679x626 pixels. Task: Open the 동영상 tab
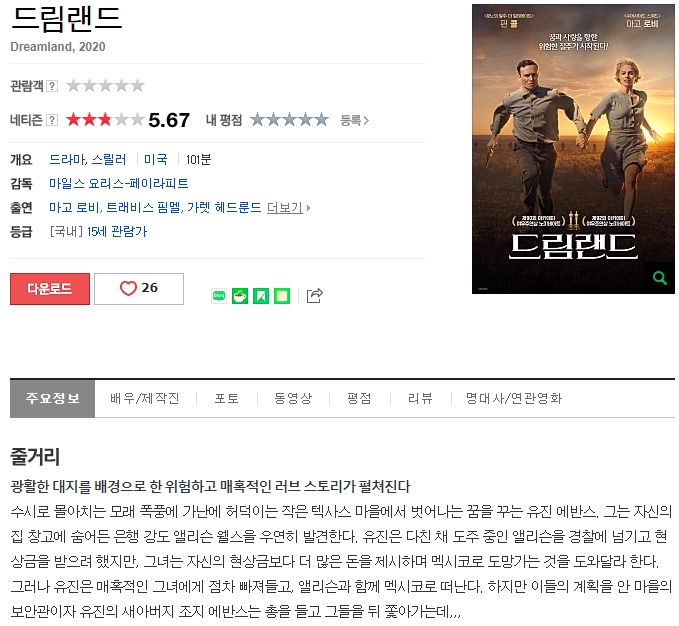point(293,398)
